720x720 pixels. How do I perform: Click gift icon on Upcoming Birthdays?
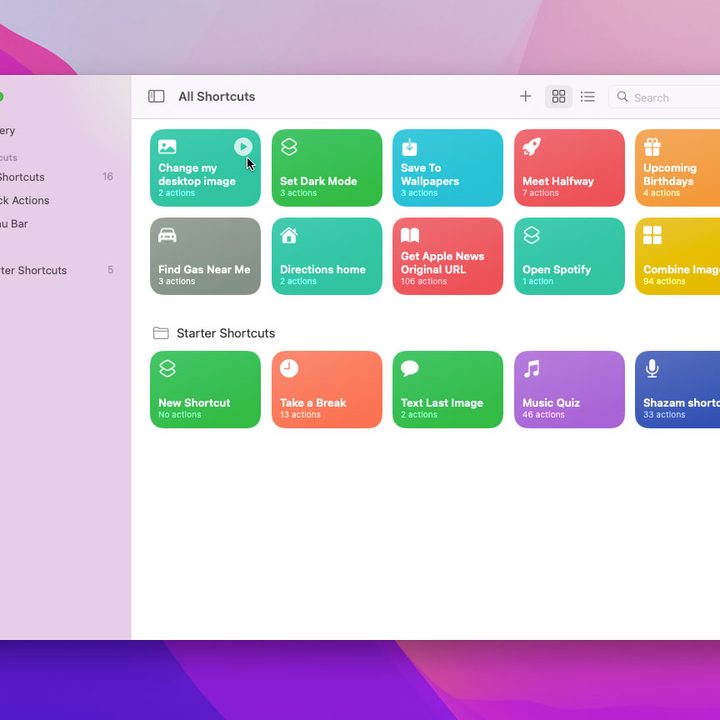pos(652,147)
